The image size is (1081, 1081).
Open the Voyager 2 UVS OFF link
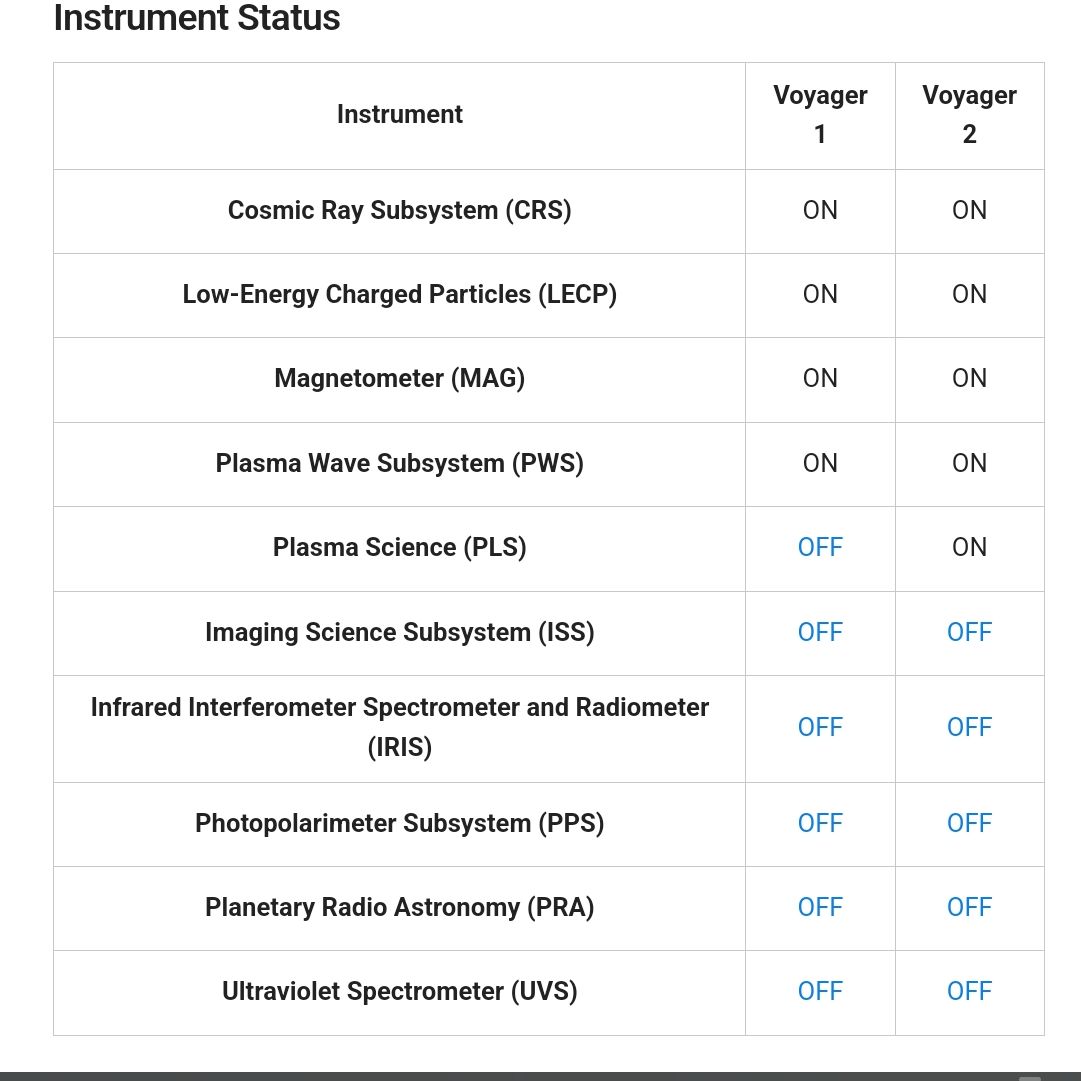coord(969,991)
